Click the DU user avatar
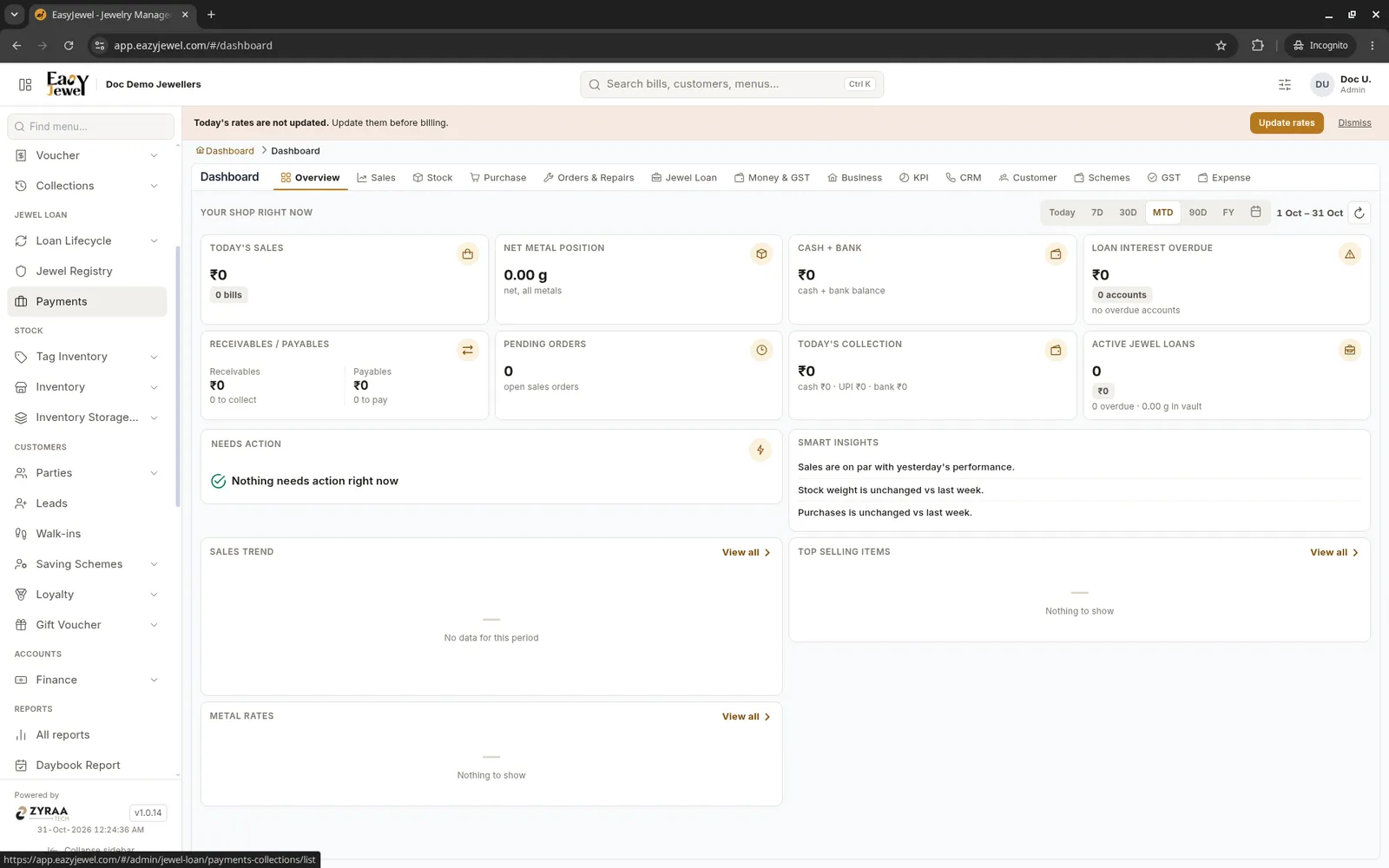This screenshot has height=868, width=1389. (x=1322, y=84)
